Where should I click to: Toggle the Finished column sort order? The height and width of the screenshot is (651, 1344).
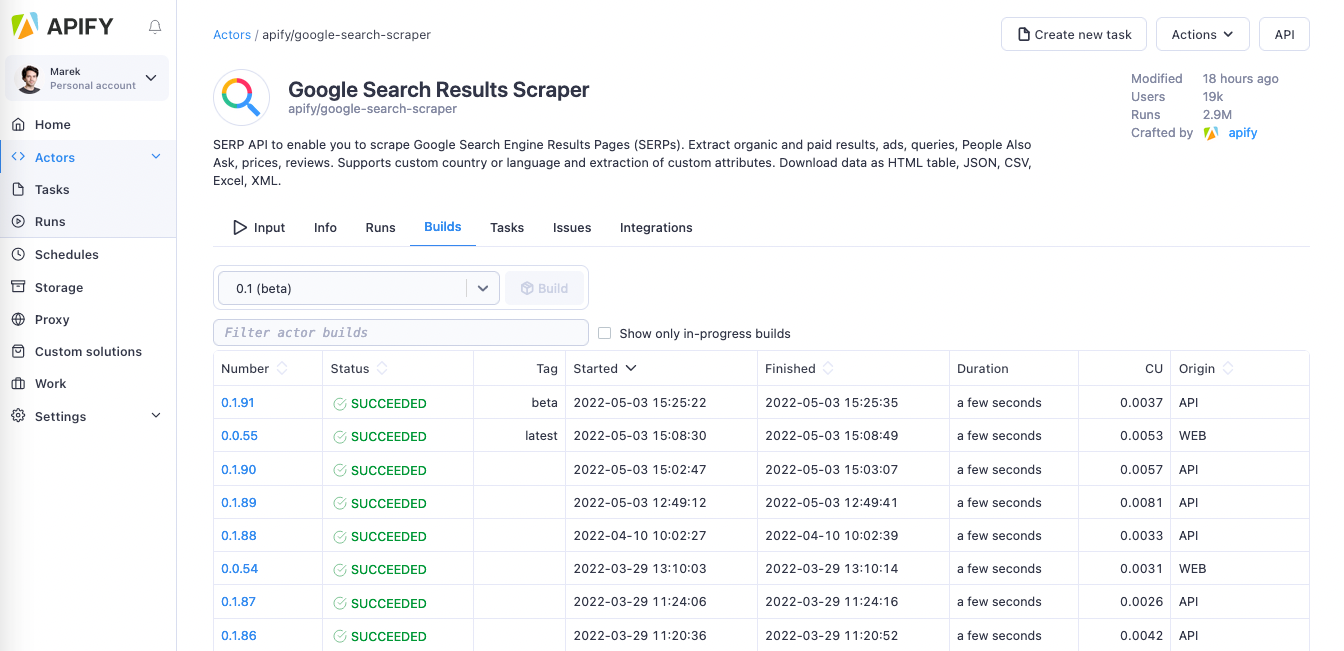coord(797,368)
